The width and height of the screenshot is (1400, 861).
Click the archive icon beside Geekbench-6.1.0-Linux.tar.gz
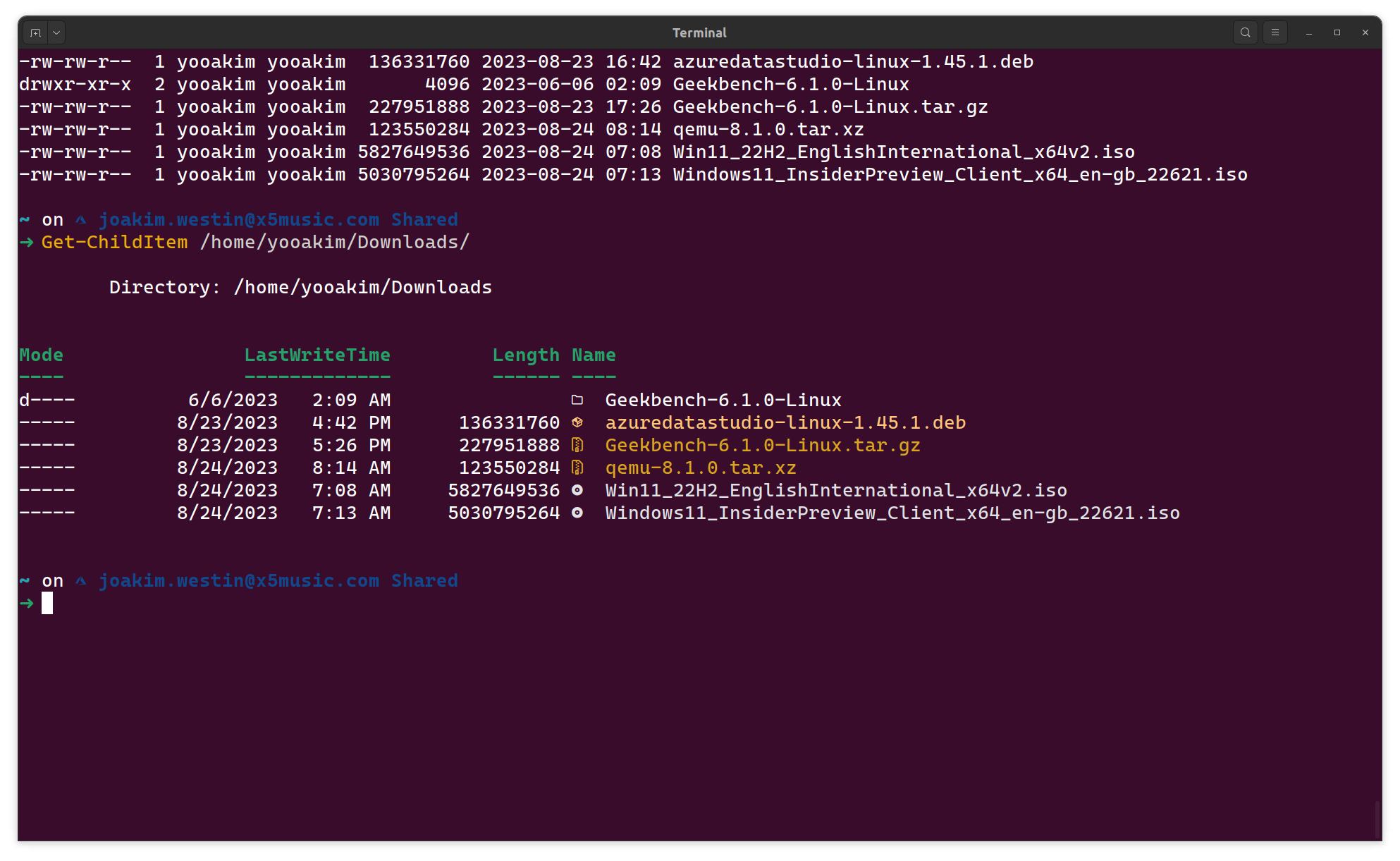577,444
